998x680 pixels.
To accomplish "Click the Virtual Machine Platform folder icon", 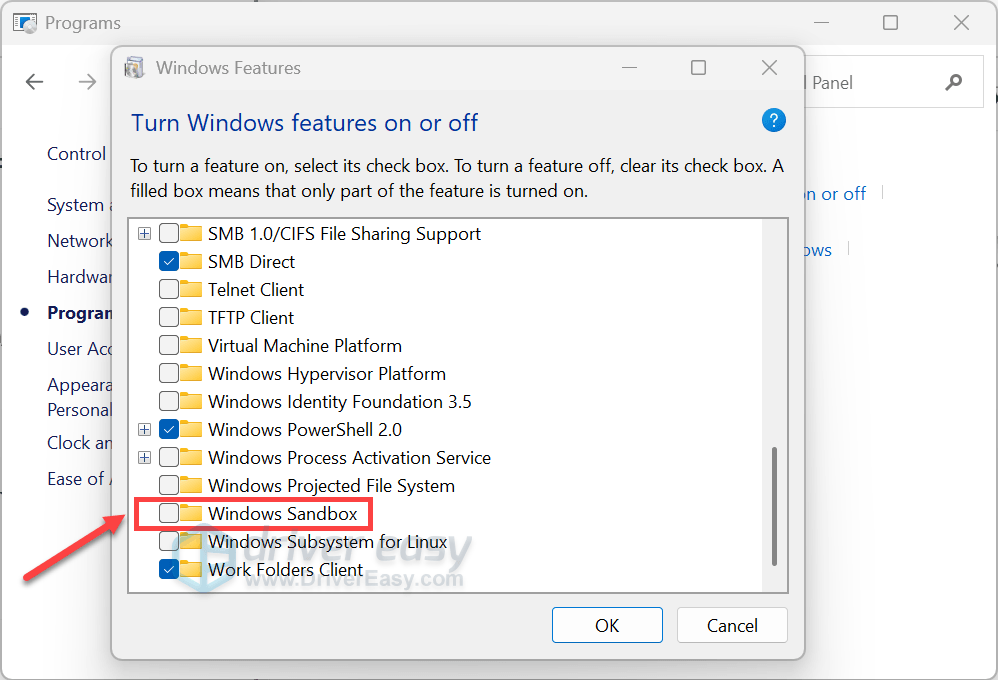I will tap(190, 345).
